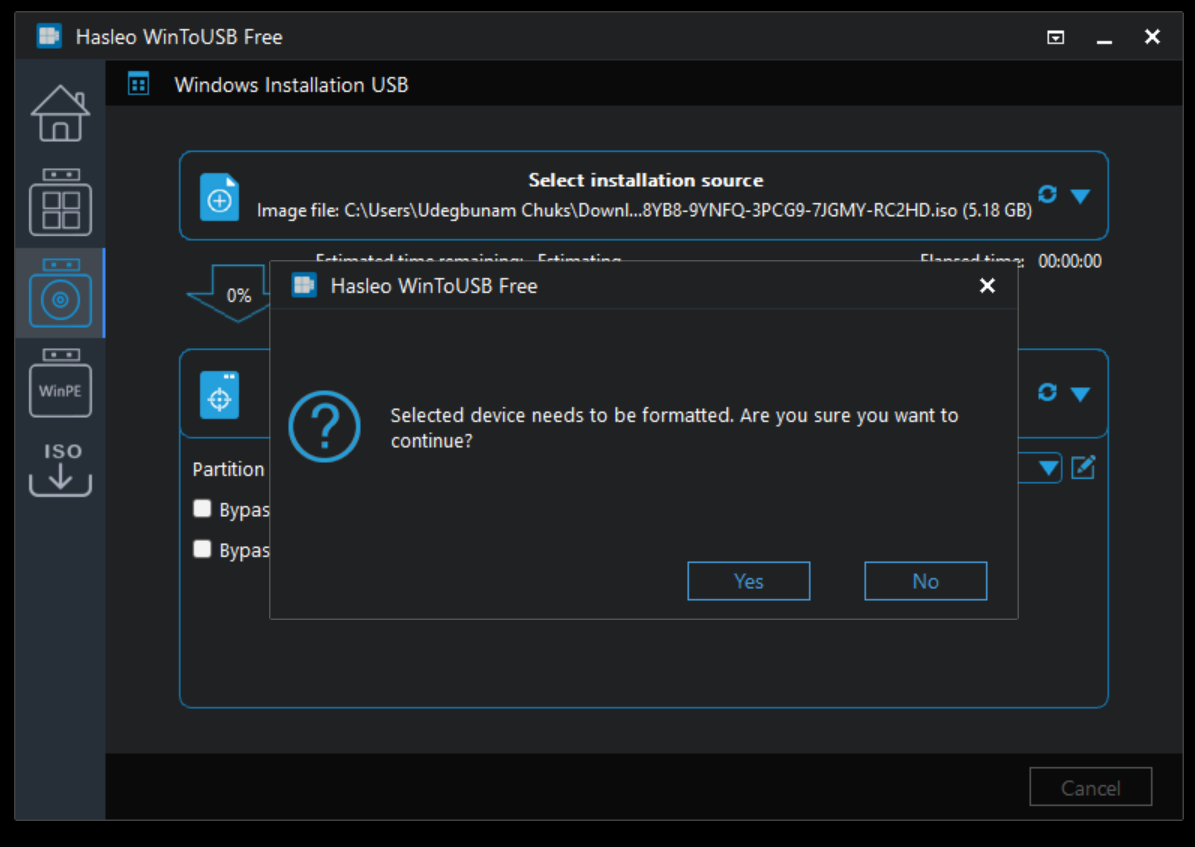Click the Hasleo app logo in title bar
The image size is (1195, 847).
pyautogui.click(x=50, y=36)
